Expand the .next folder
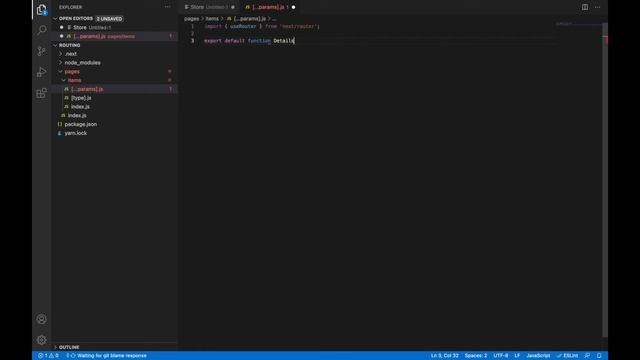 pyautogui.click(x=71, y=54)
